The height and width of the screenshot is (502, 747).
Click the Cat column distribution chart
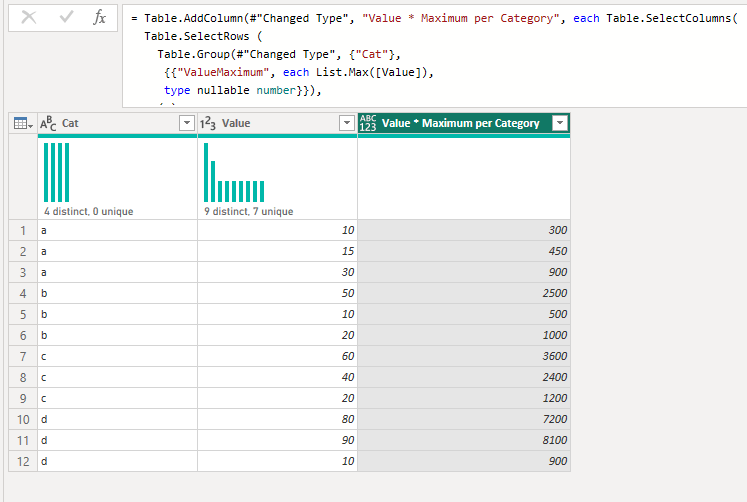pos(57,172)
